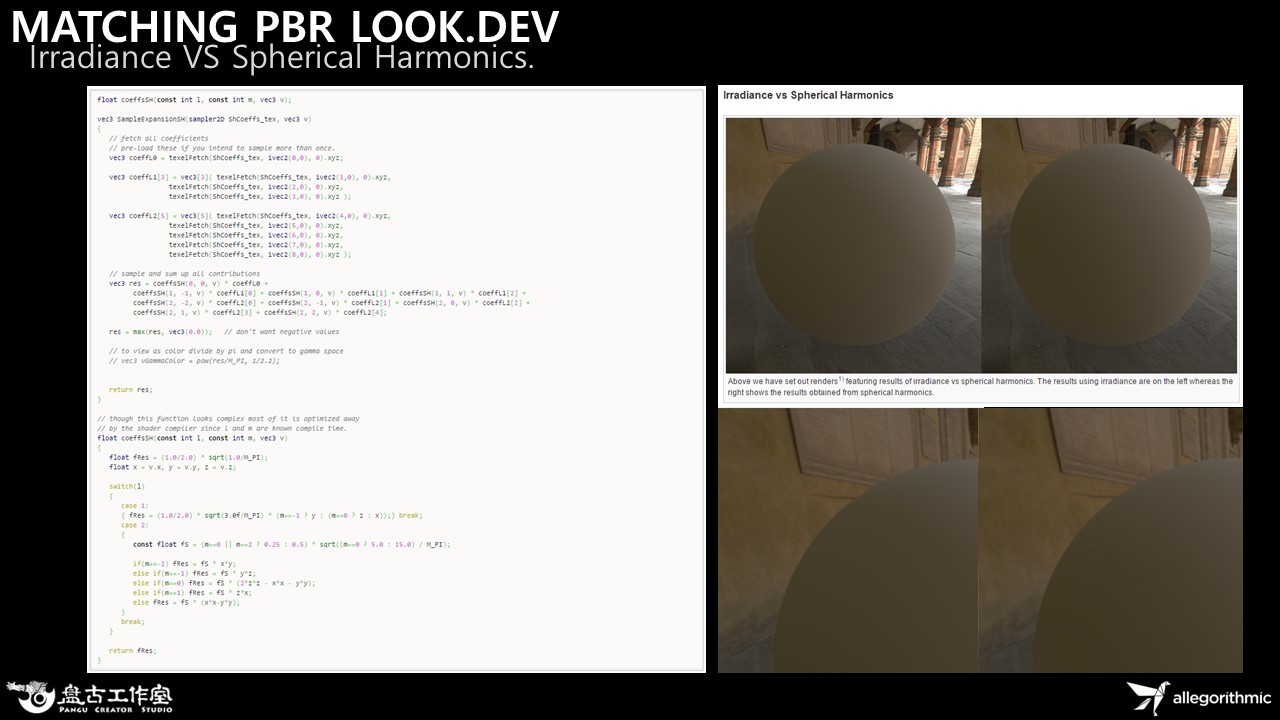Click '// sample and sum up all contributions'
This screenshot has height=720, width=1280.
point(184,274)
